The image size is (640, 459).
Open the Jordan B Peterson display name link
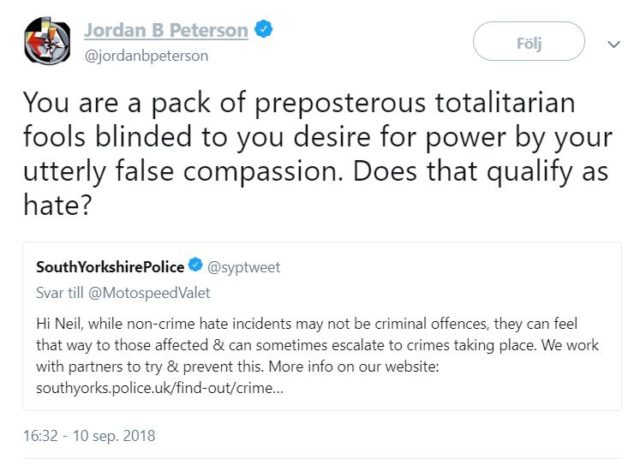[x=165, y=30]
